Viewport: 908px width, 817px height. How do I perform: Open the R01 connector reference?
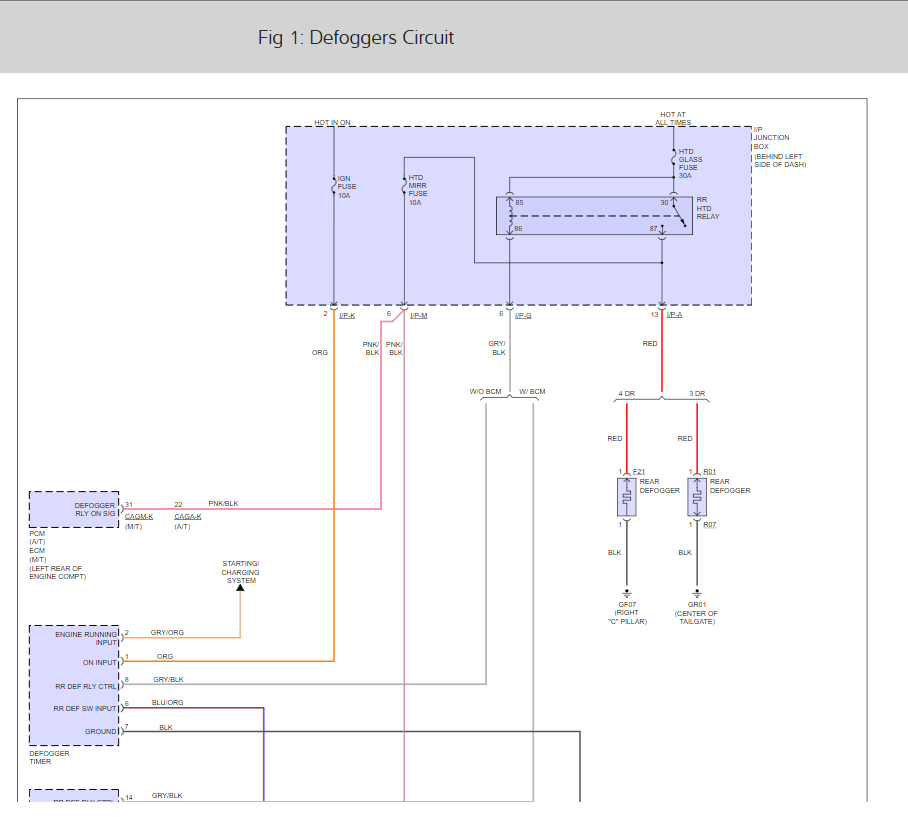coord(709,472)
